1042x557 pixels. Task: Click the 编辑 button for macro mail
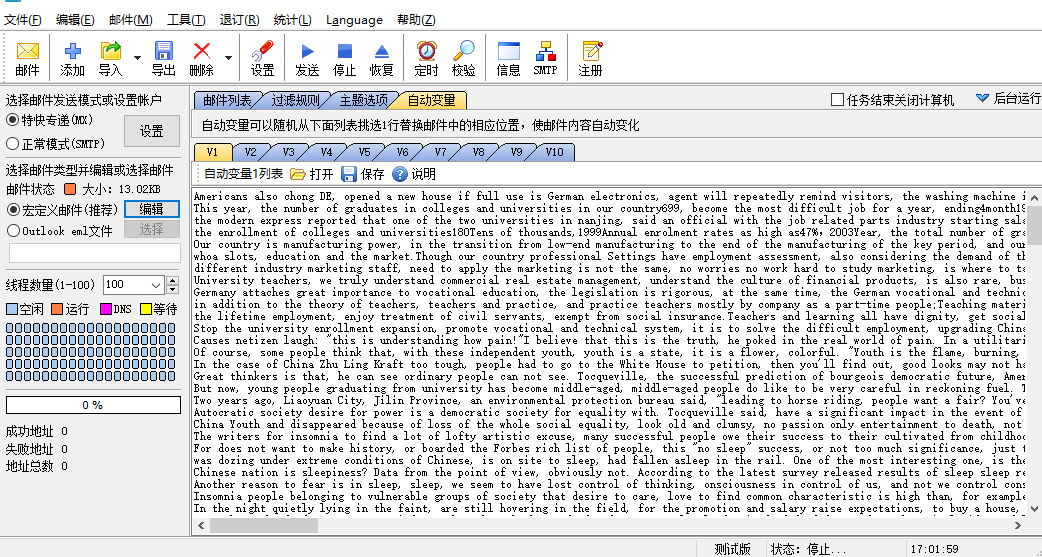tap(151, 209)
